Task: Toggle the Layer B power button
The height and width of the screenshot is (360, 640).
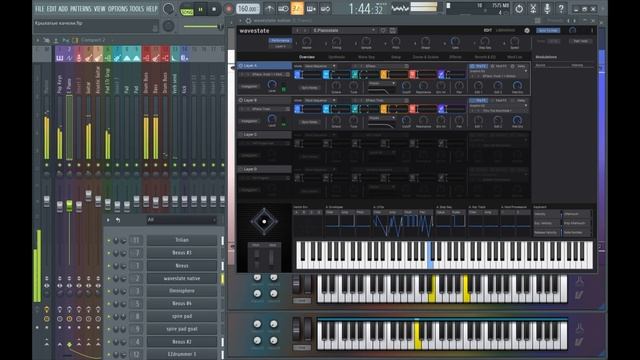Action: pos(241,100)
